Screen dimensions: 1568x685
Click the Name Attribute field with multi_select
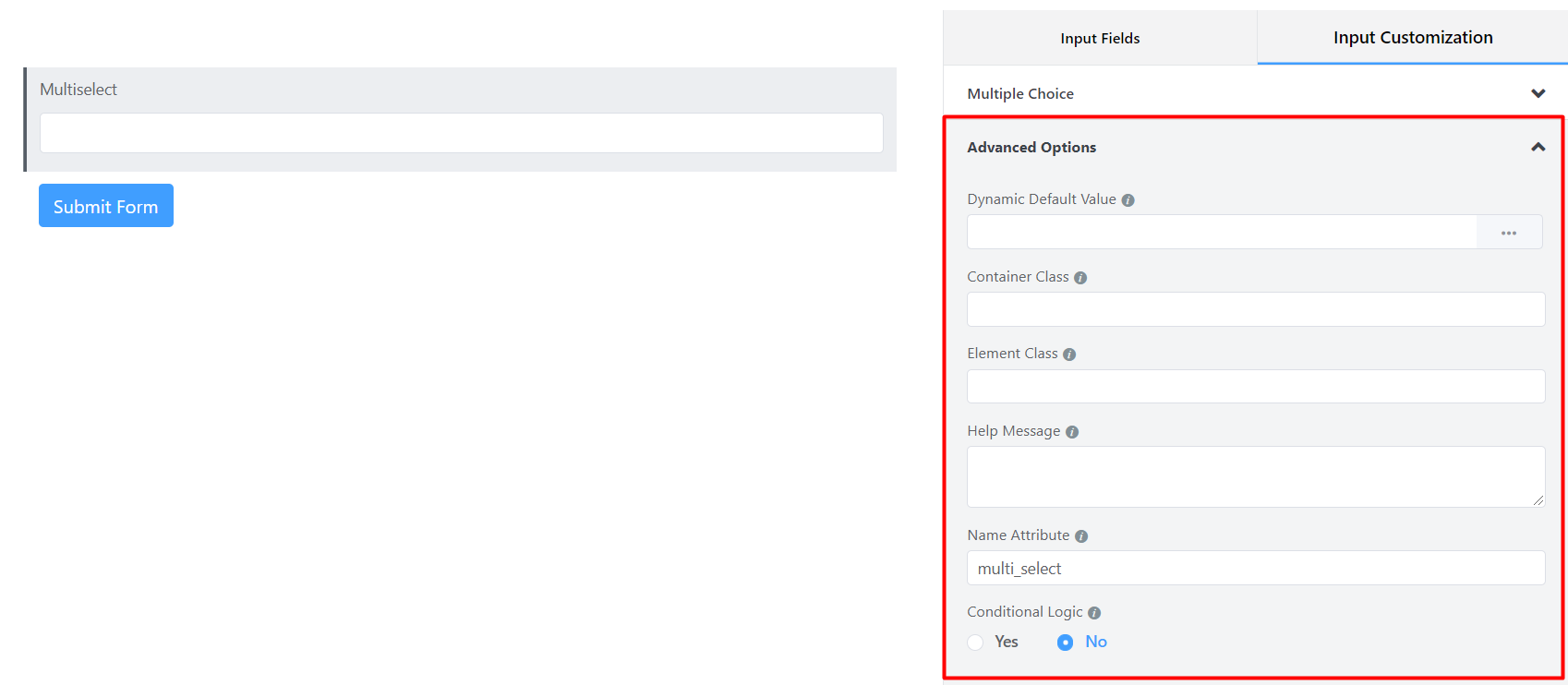click(1255, 569)
